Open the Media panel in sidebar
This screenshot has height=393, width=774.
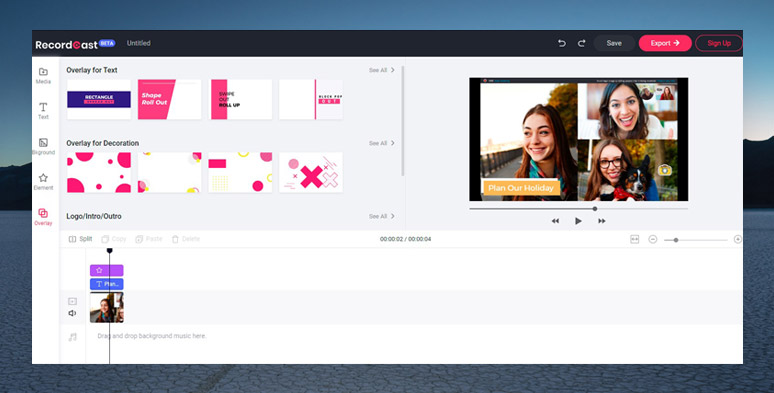tap(43, 76)
